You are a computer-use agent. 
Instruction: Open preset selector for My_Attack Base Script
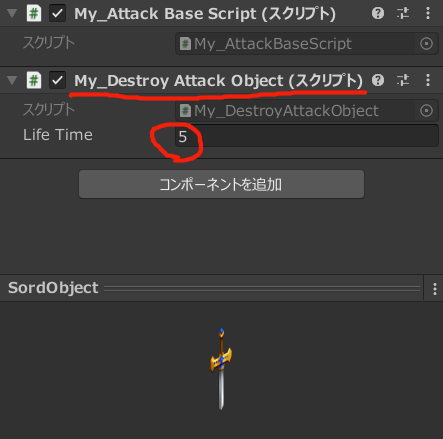(x=403, y=13)
